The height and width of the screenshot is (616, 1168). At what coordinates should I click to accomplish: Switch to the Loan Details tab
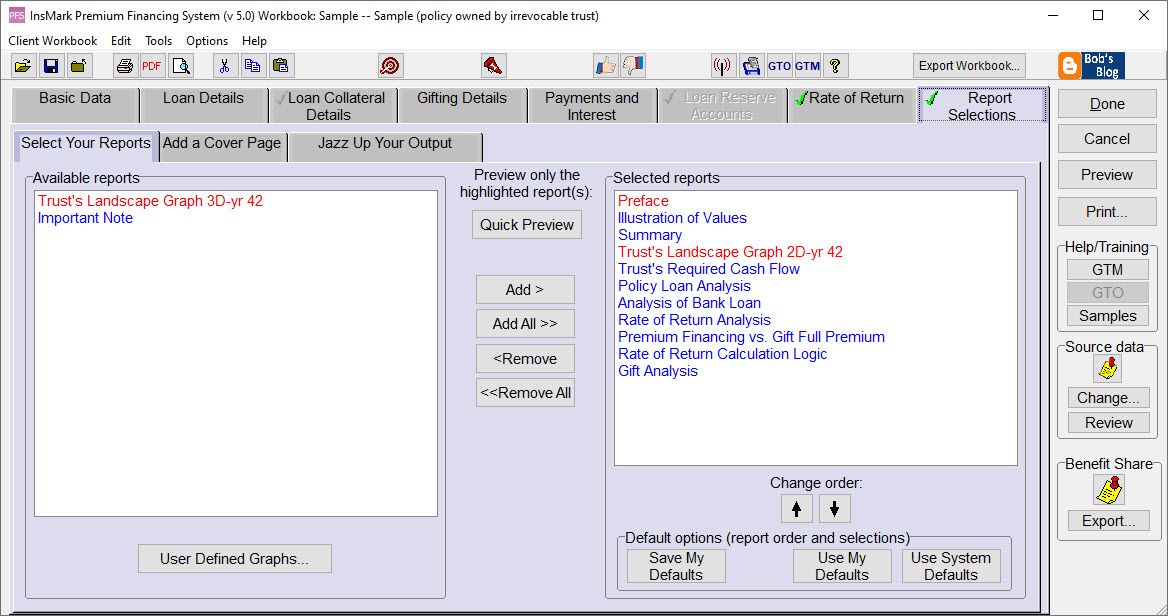pos(203,99)
